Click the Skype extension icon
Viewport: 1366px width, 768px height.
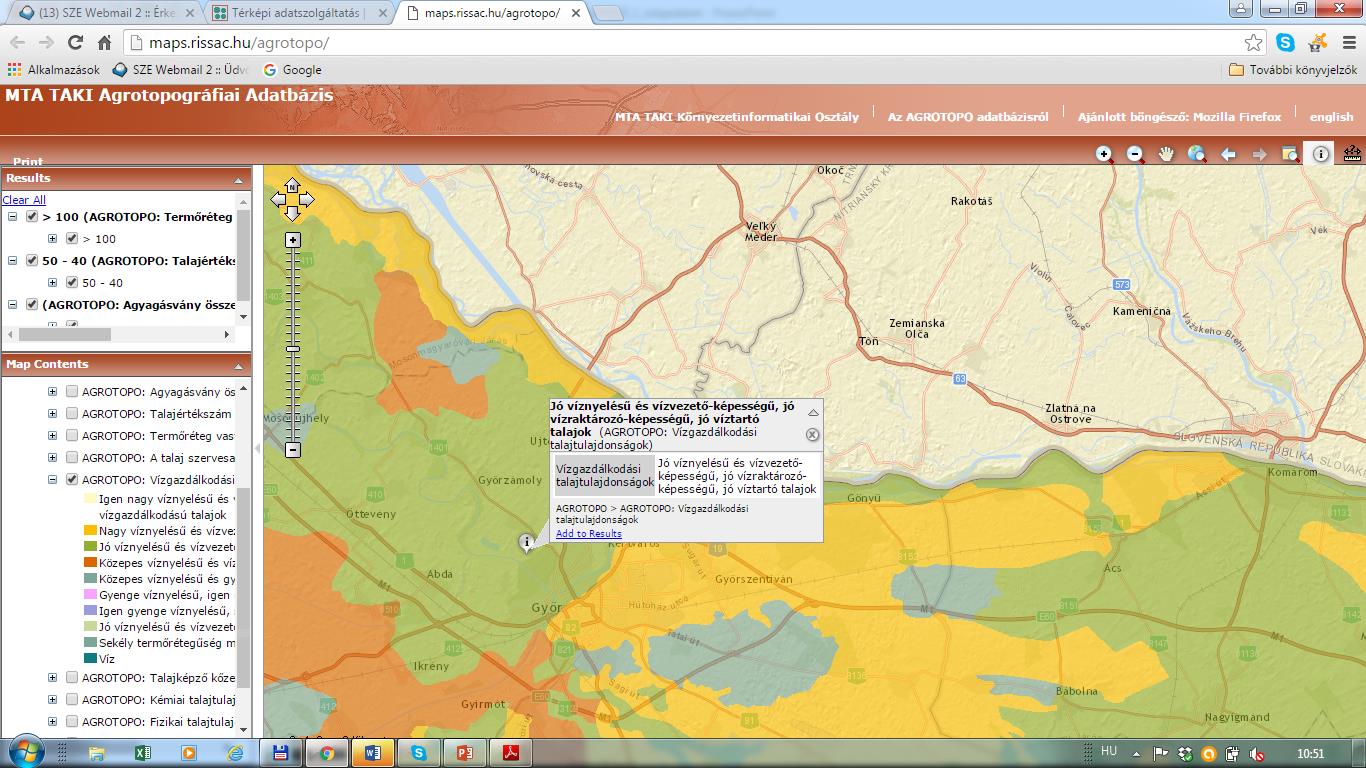tap(1285, 43)
